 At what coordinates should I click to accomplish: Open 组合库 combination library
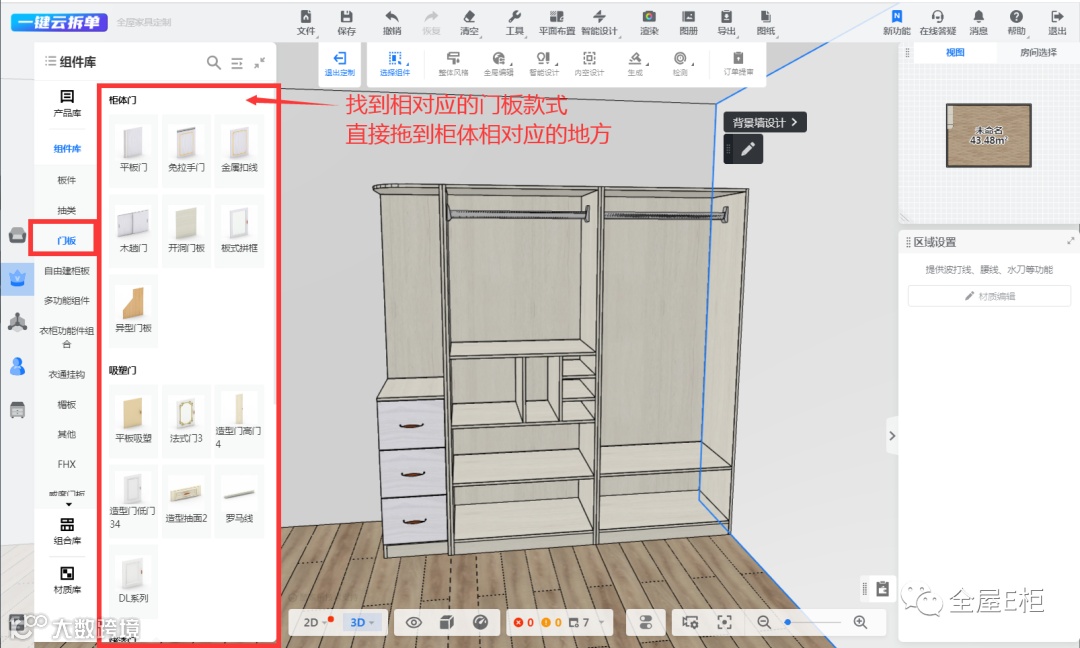pos(67,531)
